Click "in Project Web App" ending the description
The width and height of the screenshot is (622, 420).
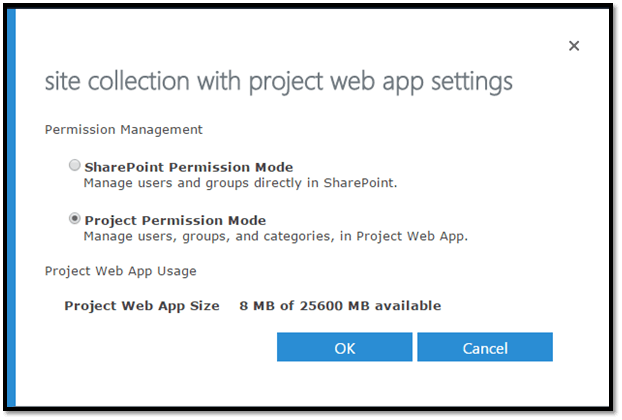[410, 237]
